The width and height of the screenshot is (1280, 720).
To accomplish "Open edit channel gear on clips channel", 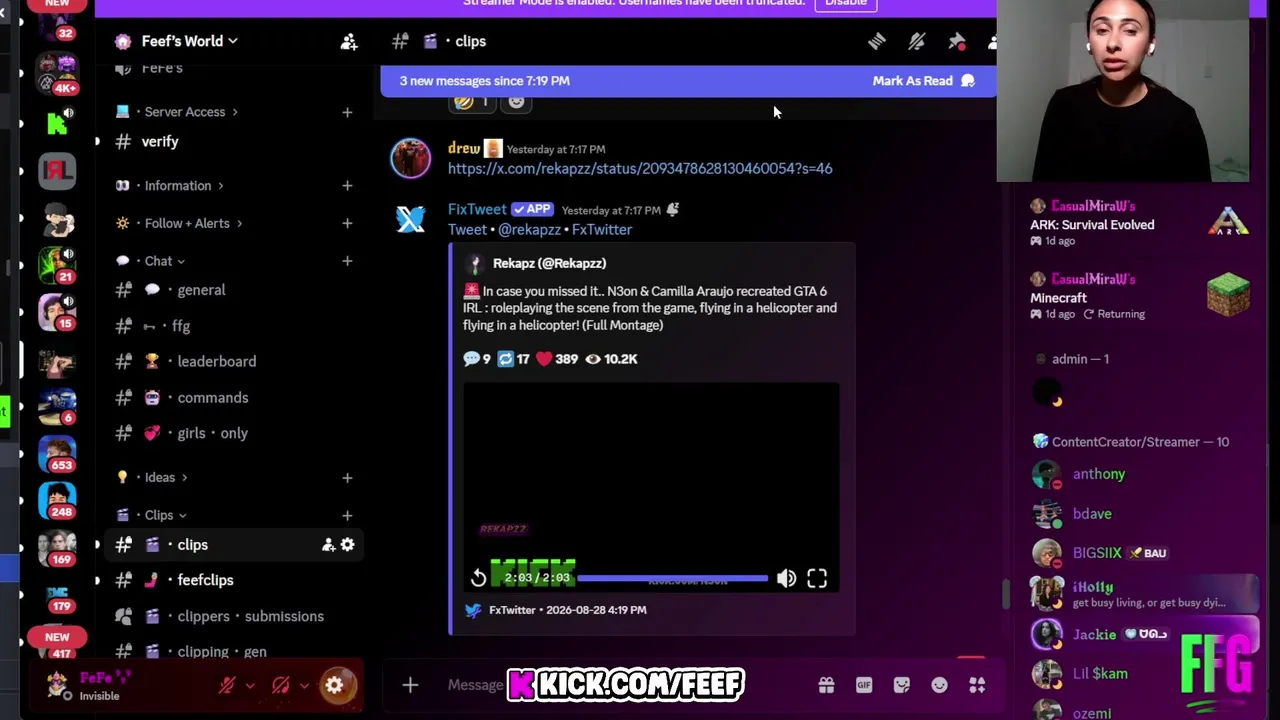I will point(347,545).
